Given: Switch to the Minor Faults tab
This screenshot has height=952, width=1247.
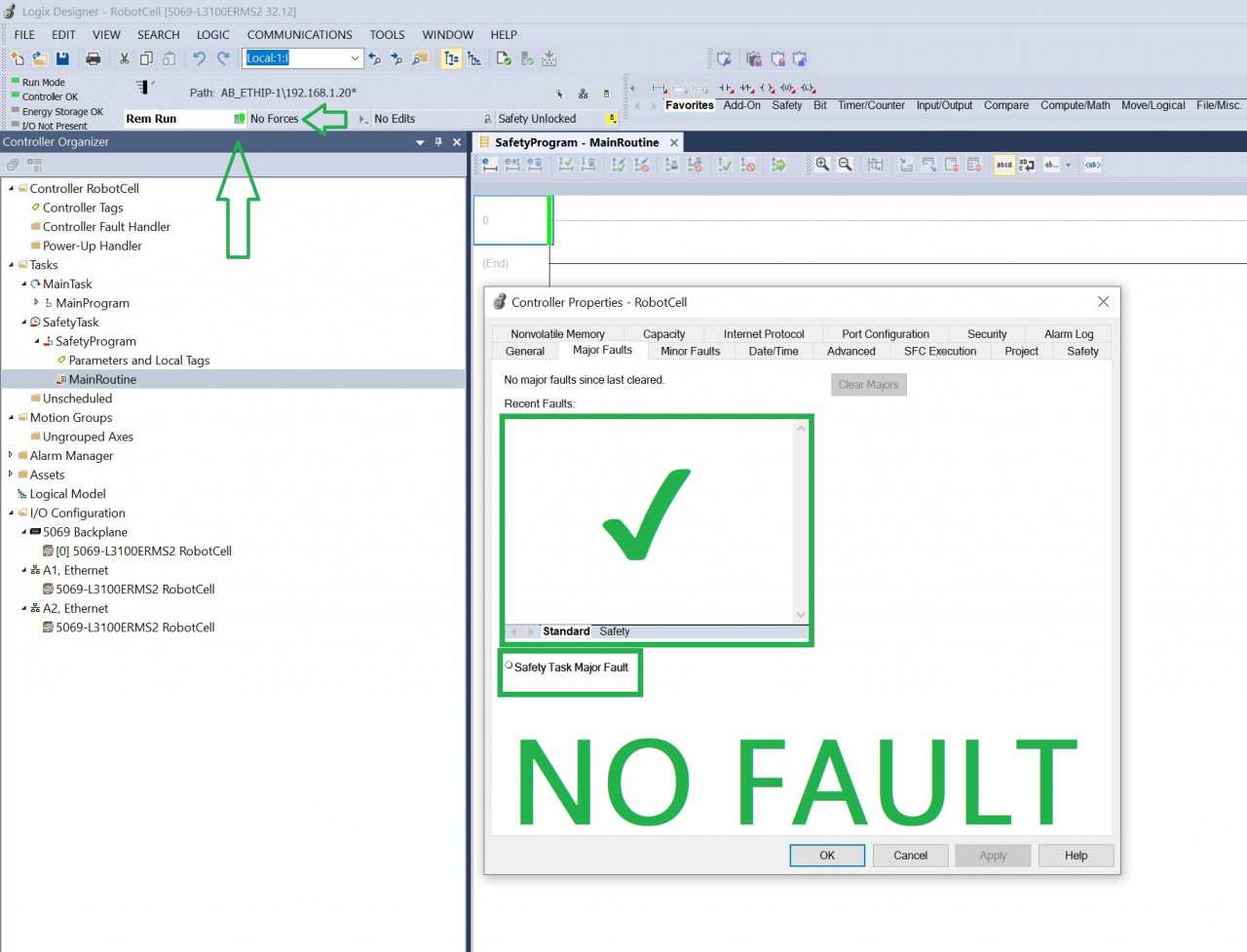Looking at the screenshot, I should click(690, 351).
